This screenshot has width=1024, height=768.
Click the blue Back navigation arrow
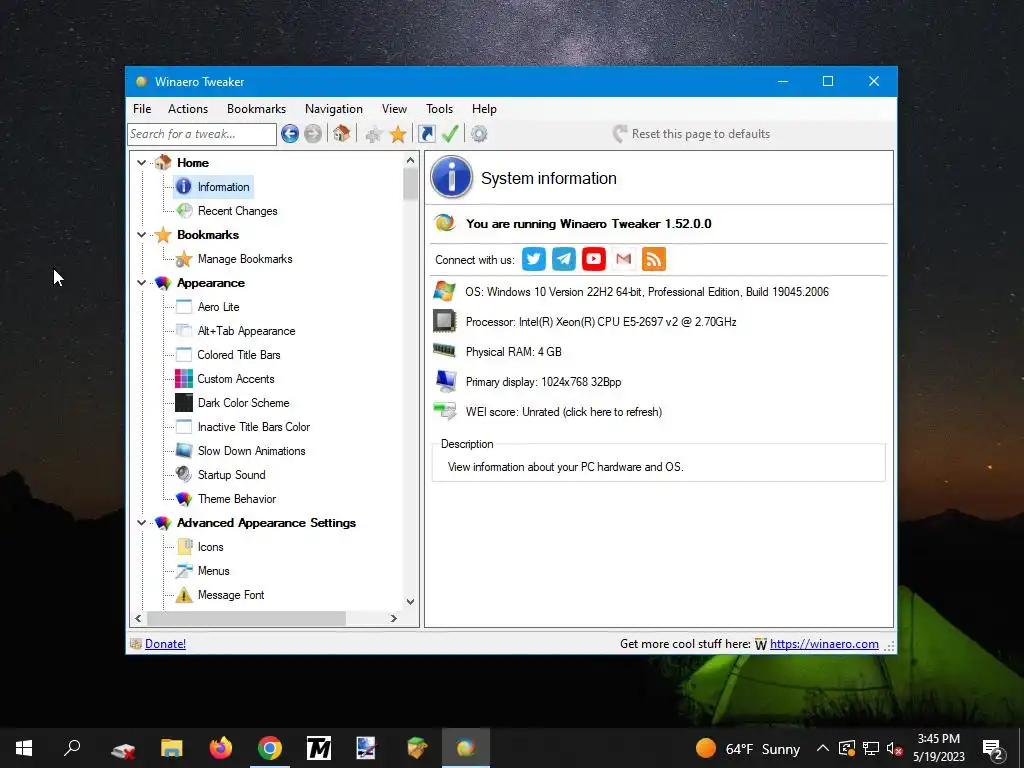[290, 134]
